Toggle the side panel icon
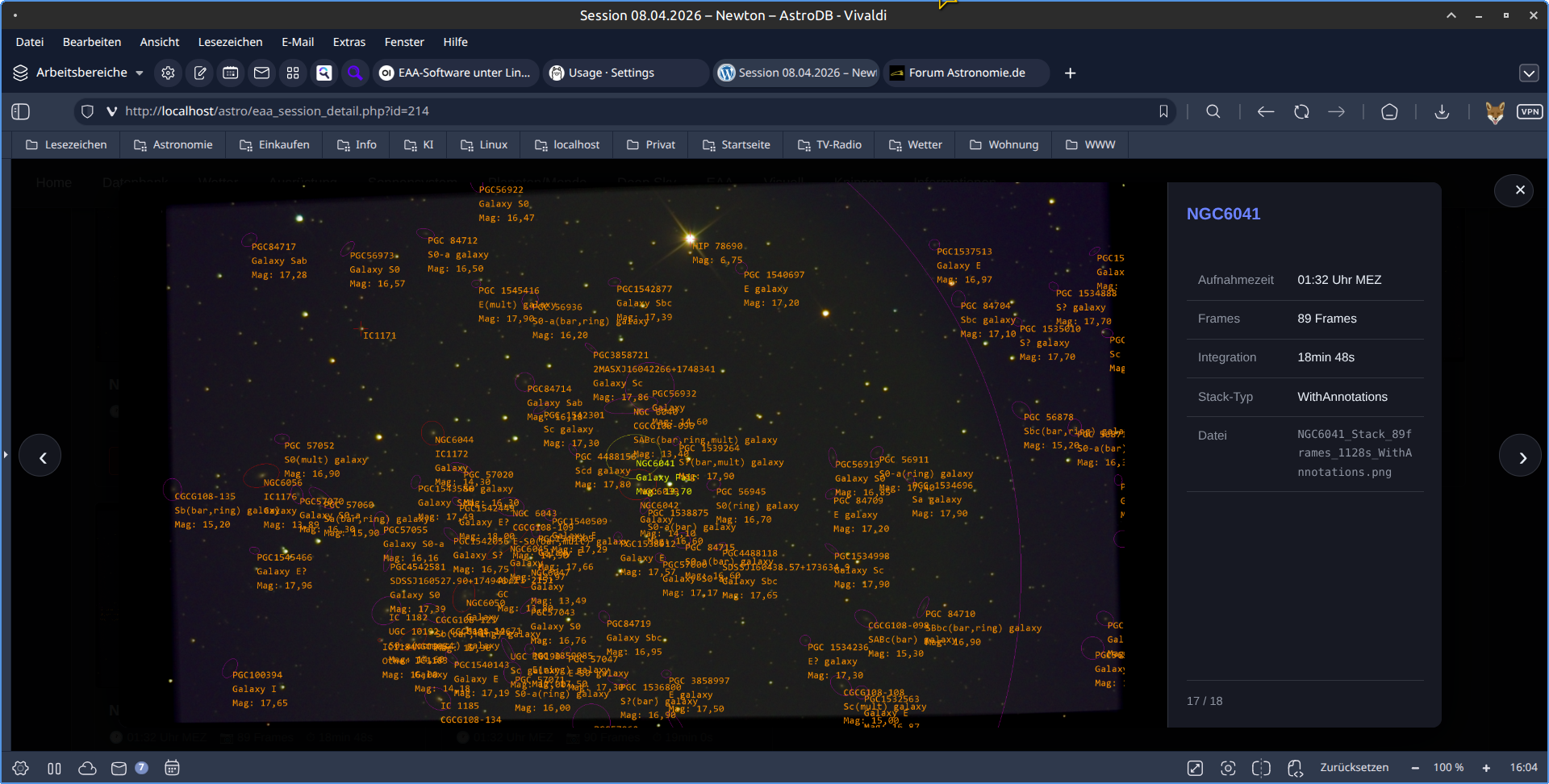The height and width of the screenshot is (784, 1549). point(21,111)
